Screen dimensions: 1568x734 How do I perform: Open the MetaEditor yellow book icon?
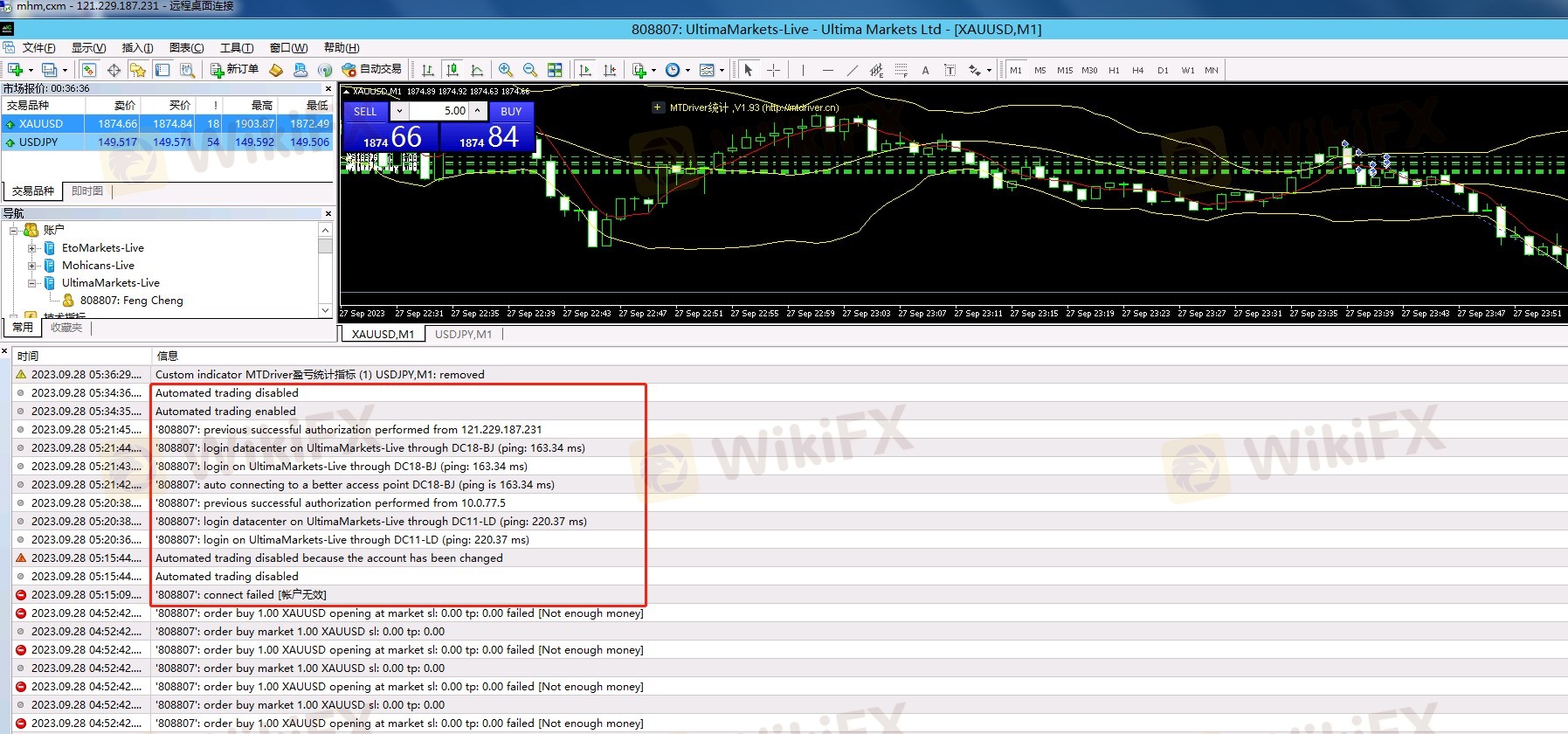point(276,70)
